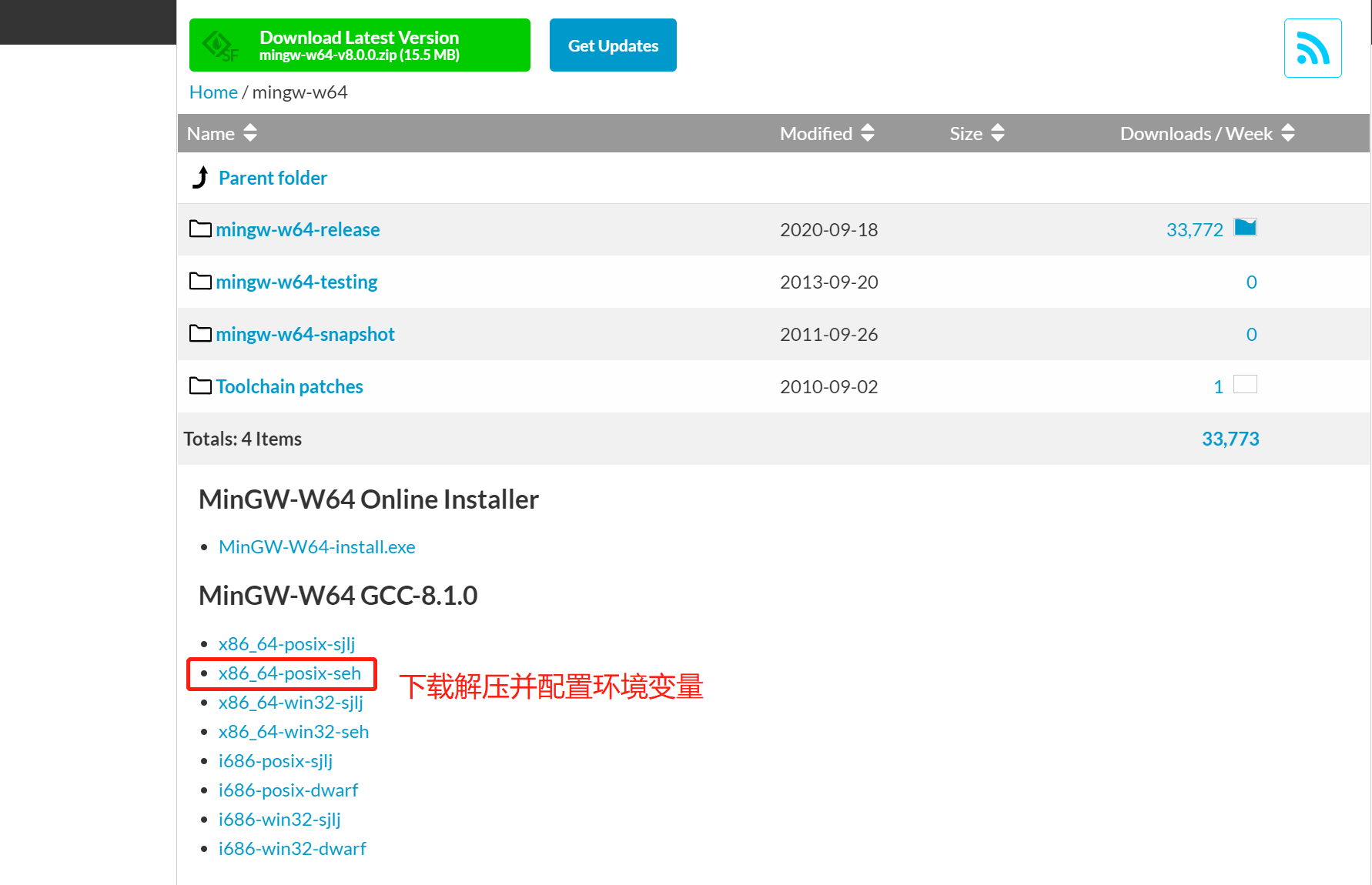
Task: Click the folder icon beside Toolchain patches
Action: [x=199, y=386]
